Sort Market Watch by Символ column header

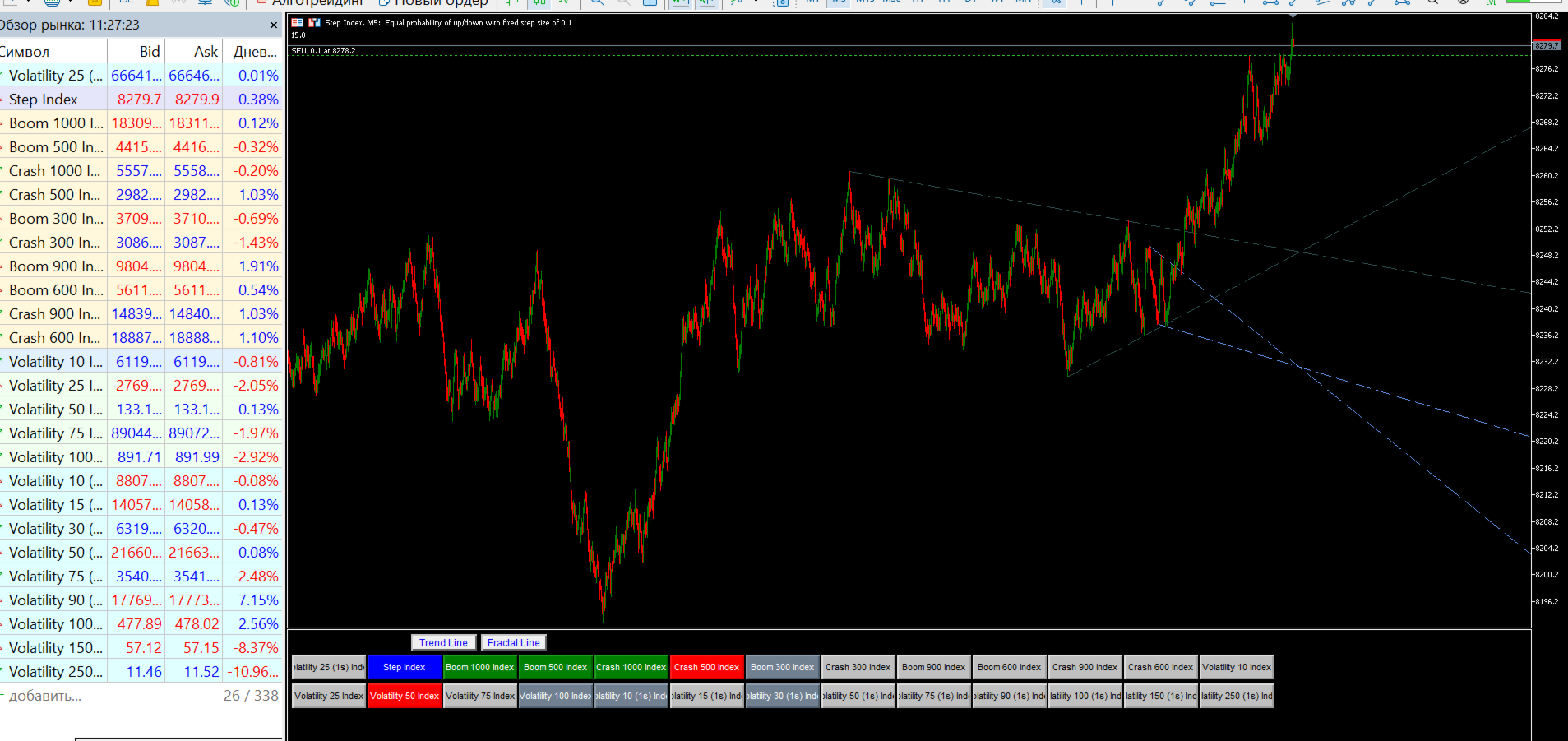point(53,51)
